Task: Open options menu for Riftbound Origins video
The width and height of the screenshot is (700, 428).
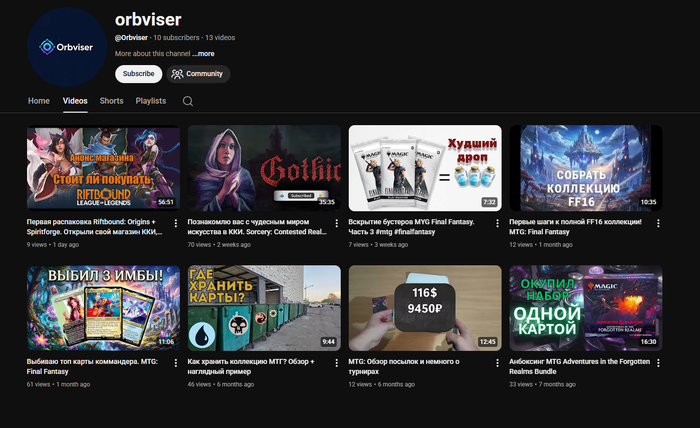Action: point(175,223)
